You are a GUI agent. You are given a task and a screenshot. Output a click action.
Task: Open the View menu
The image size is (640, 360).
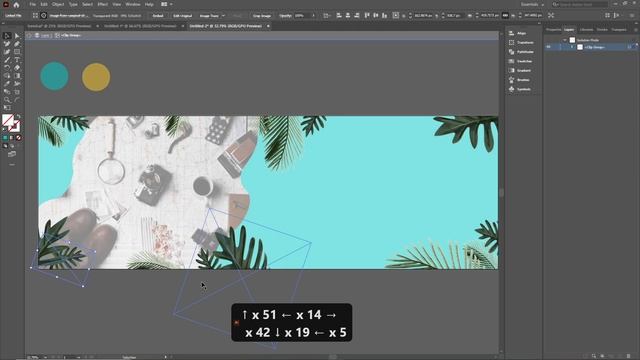[x=117, y=4]
